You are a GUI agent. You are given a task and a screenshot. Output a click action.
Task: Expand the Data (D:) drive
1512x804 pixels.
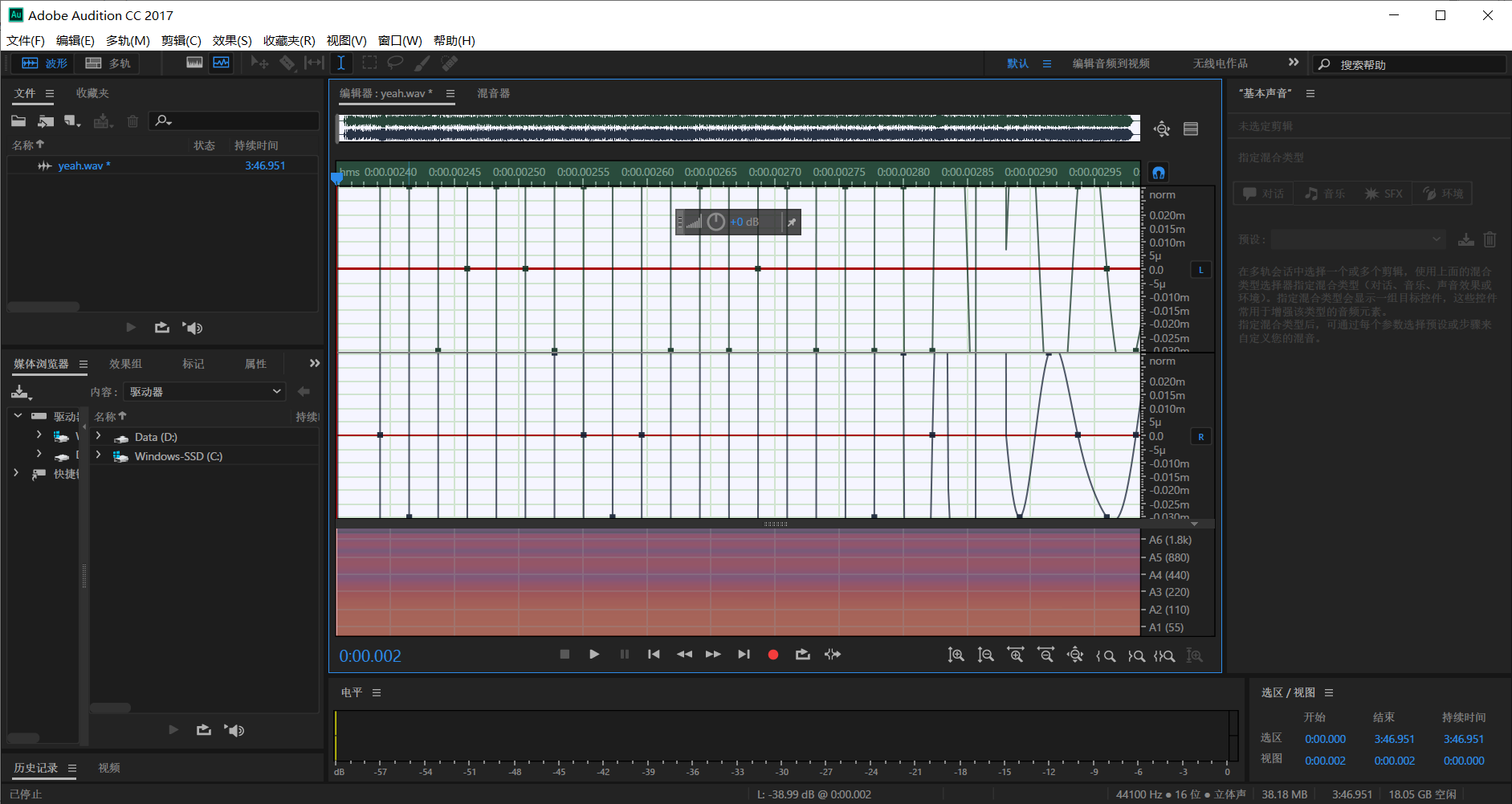tap(99, 437)
